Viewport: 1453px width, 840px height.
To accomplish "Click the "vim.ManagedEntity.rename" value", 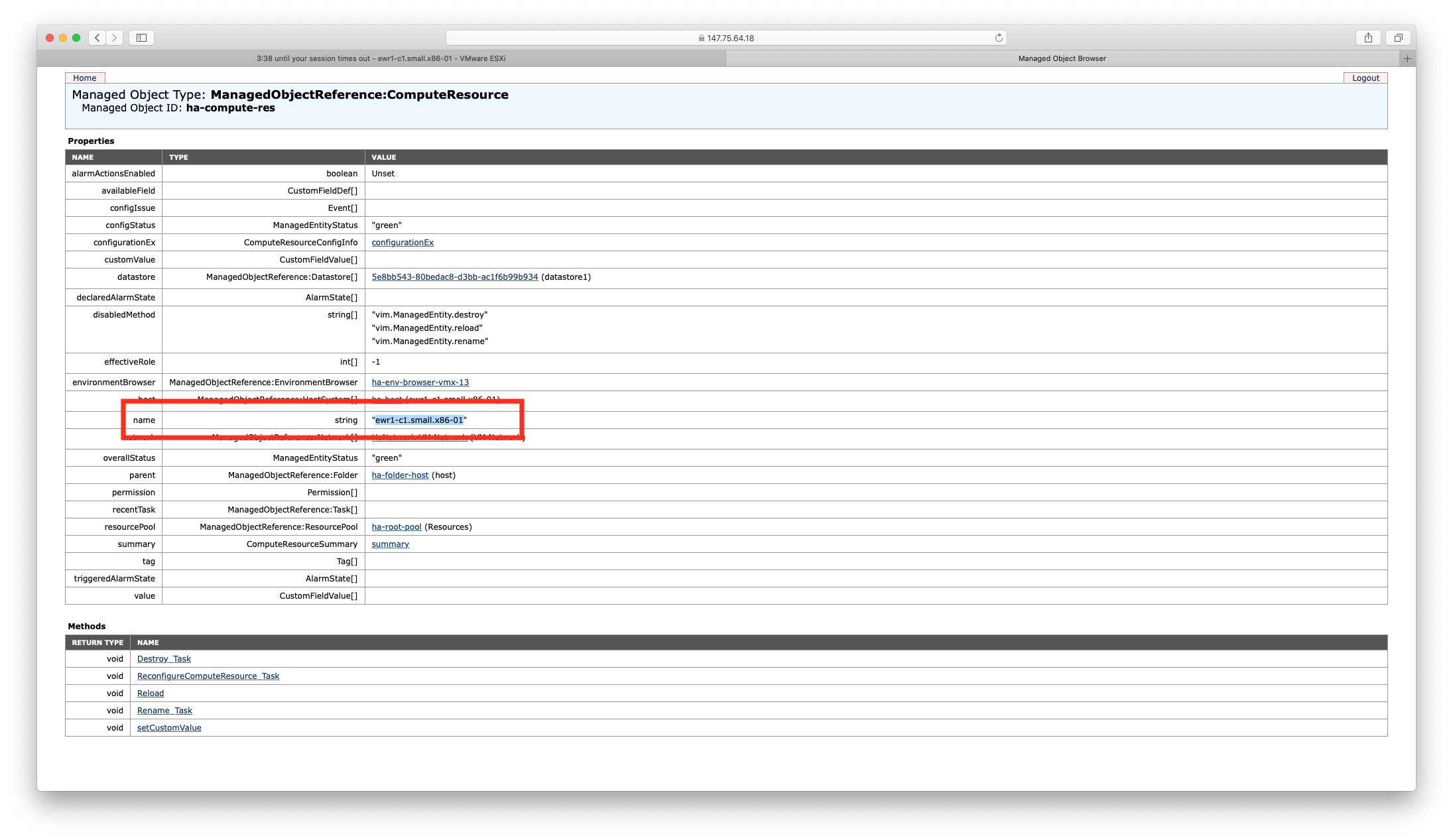I will coord(430,341).
